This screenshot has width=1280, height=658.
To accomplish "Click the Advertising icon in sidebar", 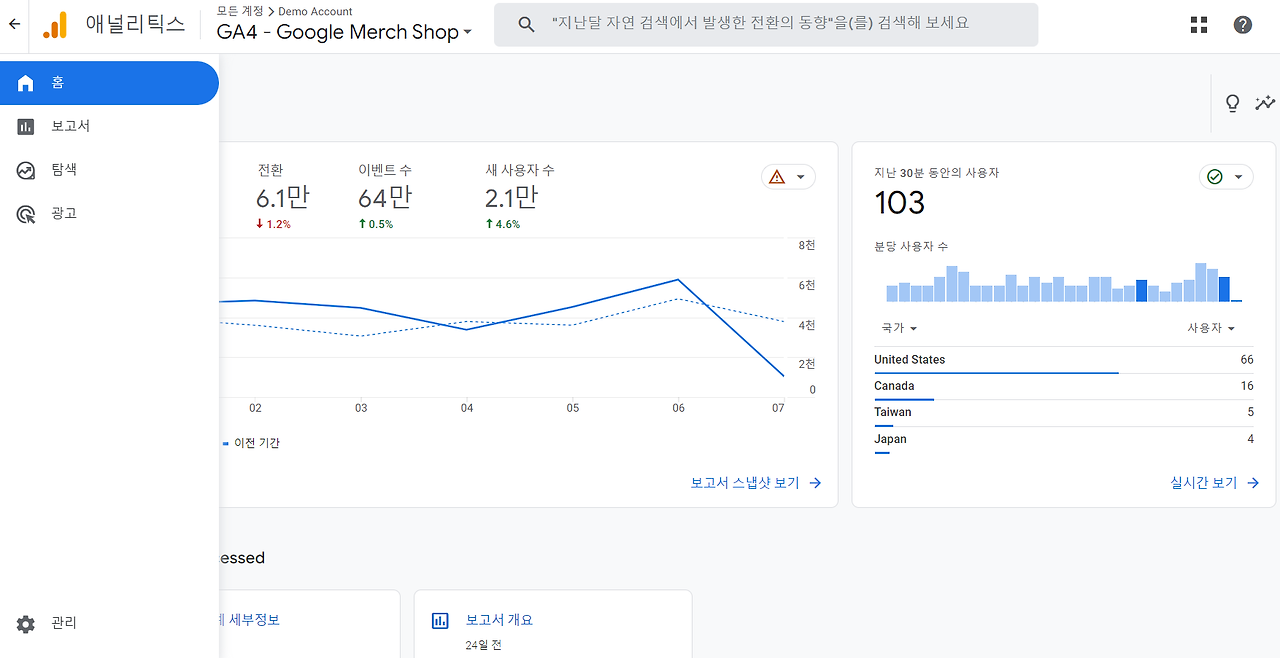I will tap(26, 214).
